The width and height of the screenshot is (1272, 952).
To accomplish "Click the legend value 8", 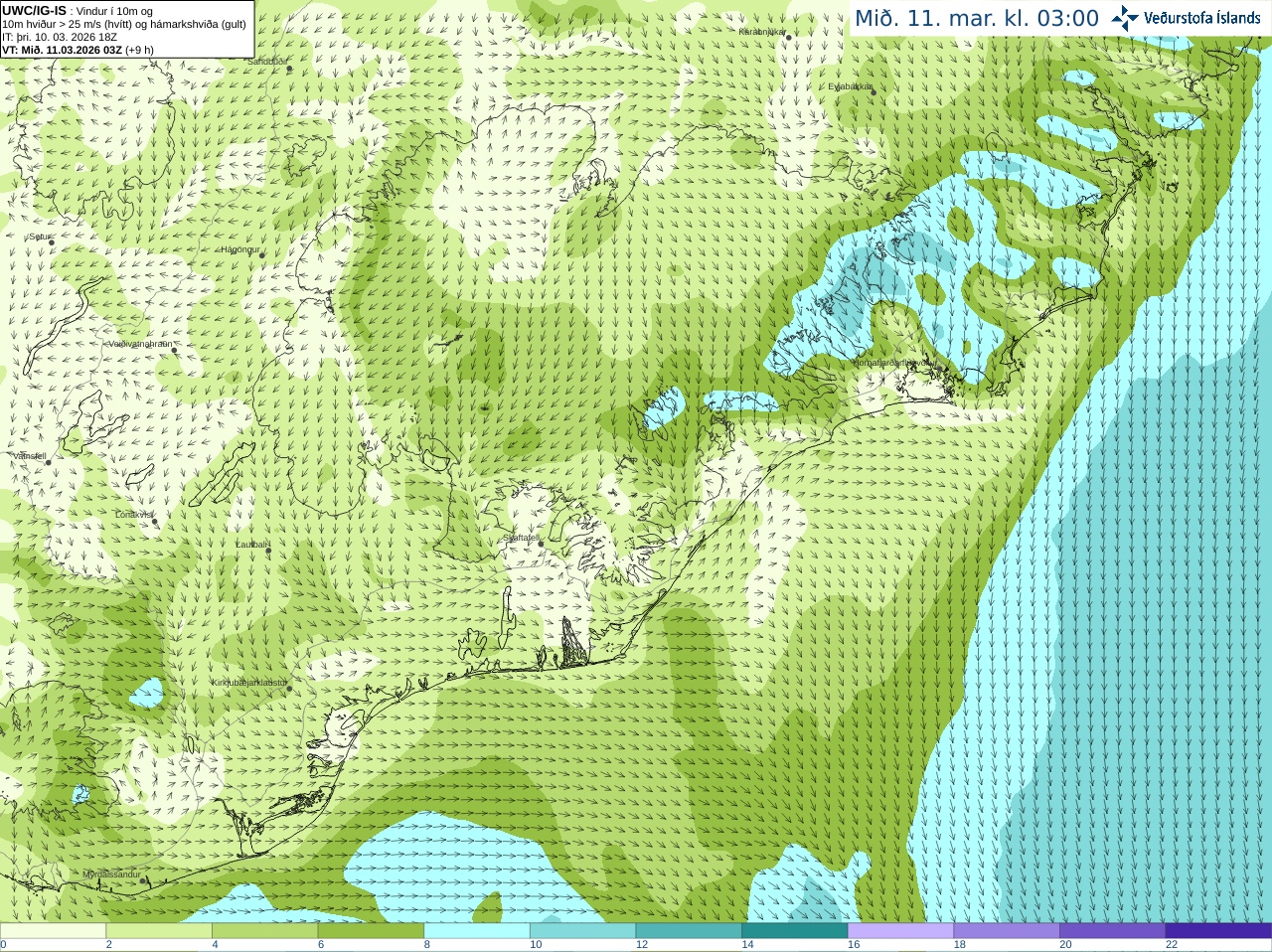I will coord(427,945).
